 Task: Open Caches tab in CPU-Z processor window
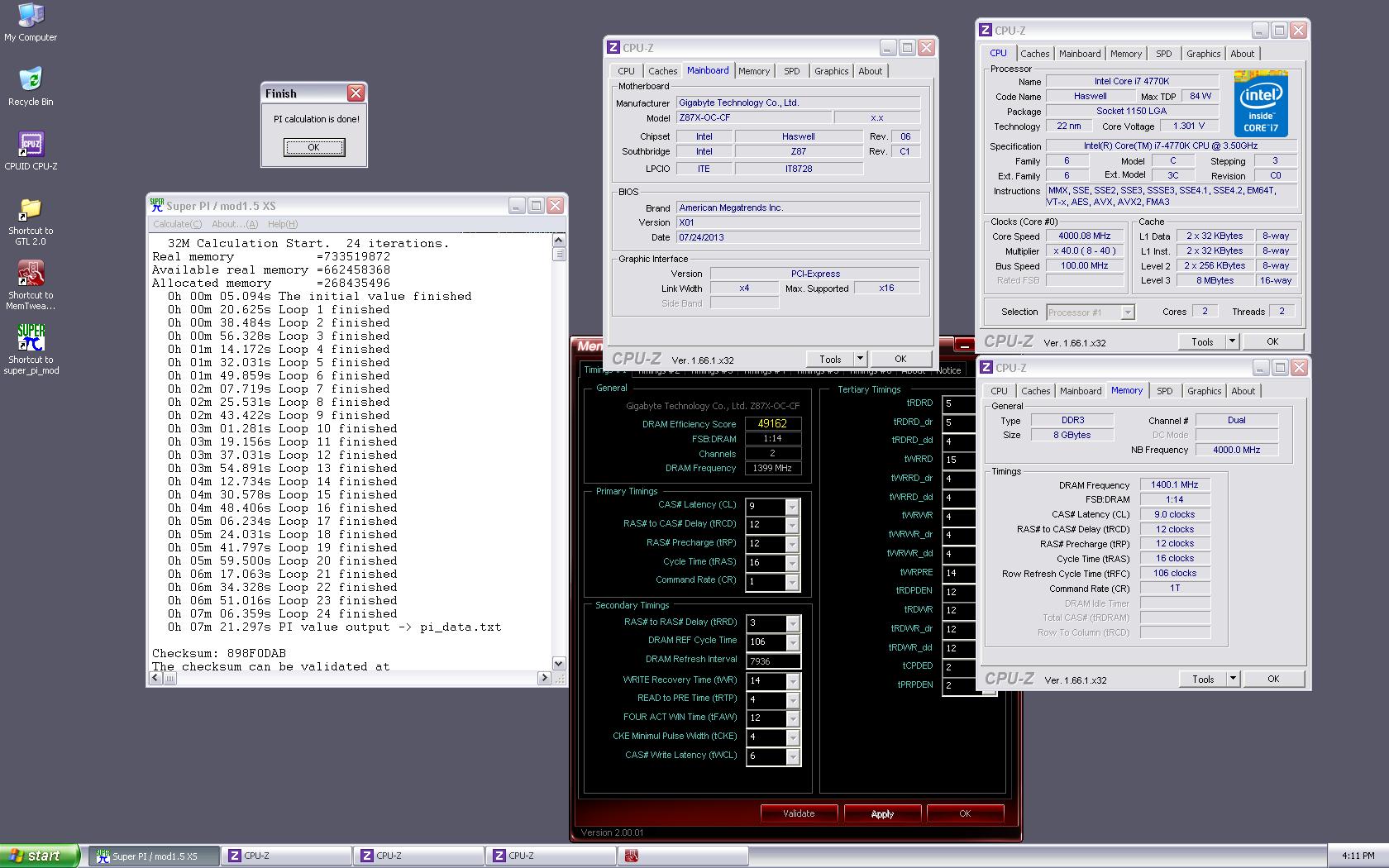pyautogui.click(x=1034, y=54)
